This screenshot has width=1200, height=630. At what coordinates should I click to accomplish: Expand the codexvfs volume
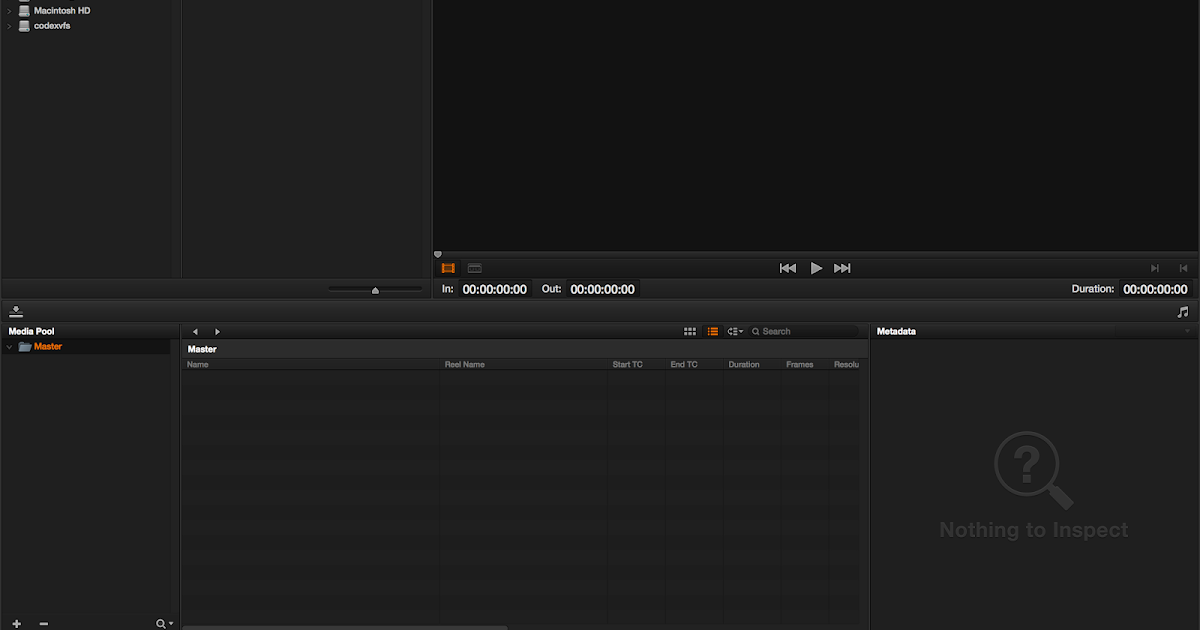click(9, 26)
